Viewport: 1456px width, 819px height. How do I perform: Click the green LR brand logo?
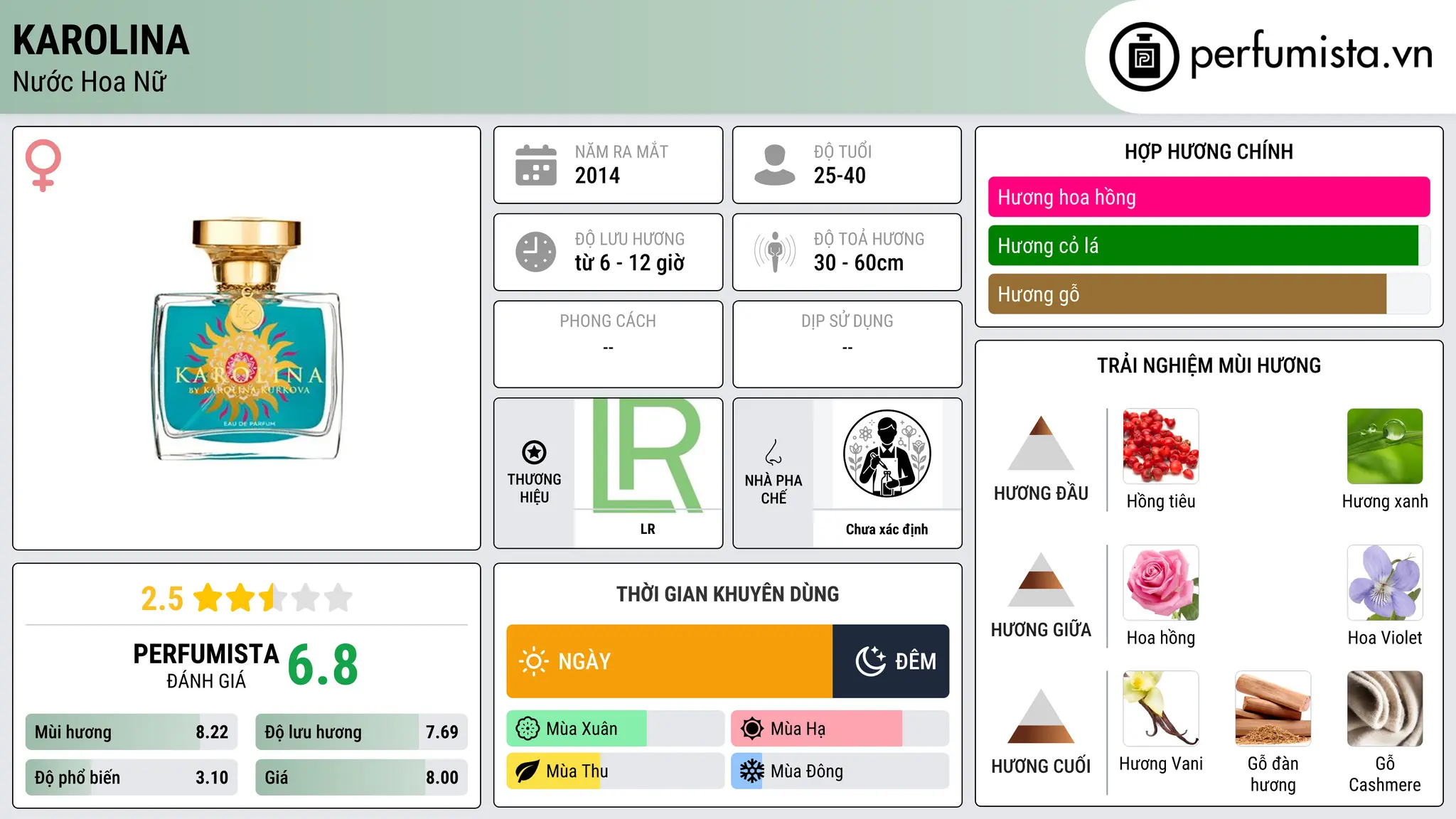point(648,455)
